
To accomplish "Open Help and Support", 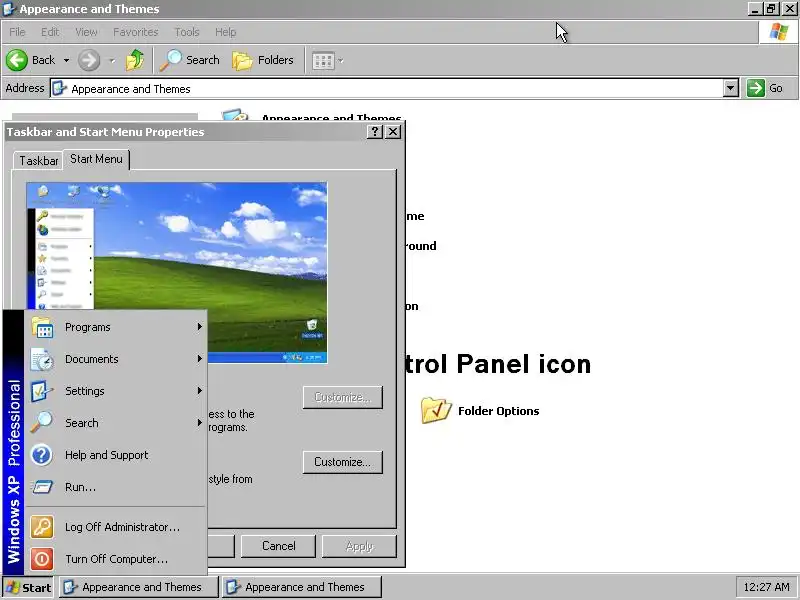I will (116, 455).
